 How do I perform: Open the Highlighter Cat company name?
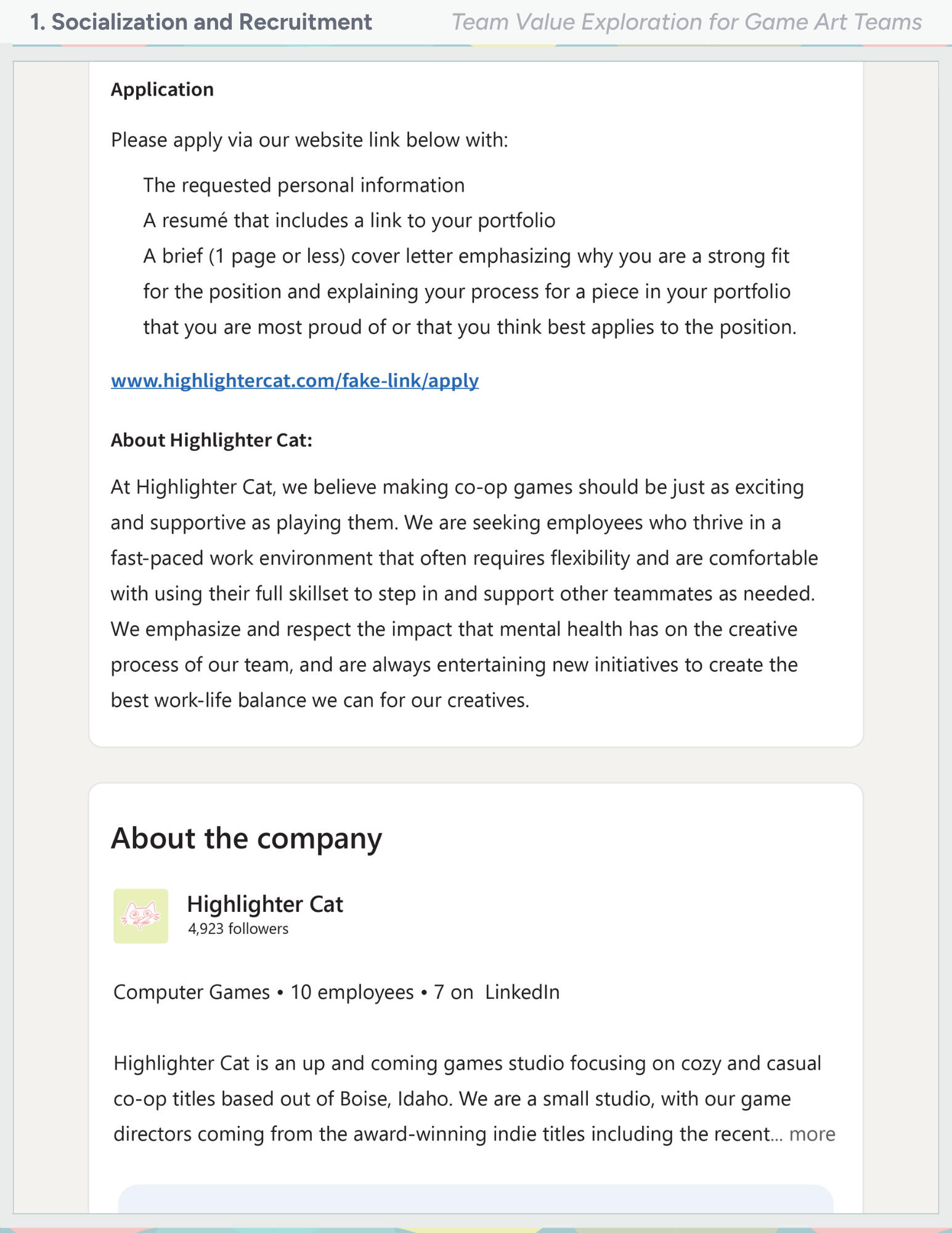point(265,904)
